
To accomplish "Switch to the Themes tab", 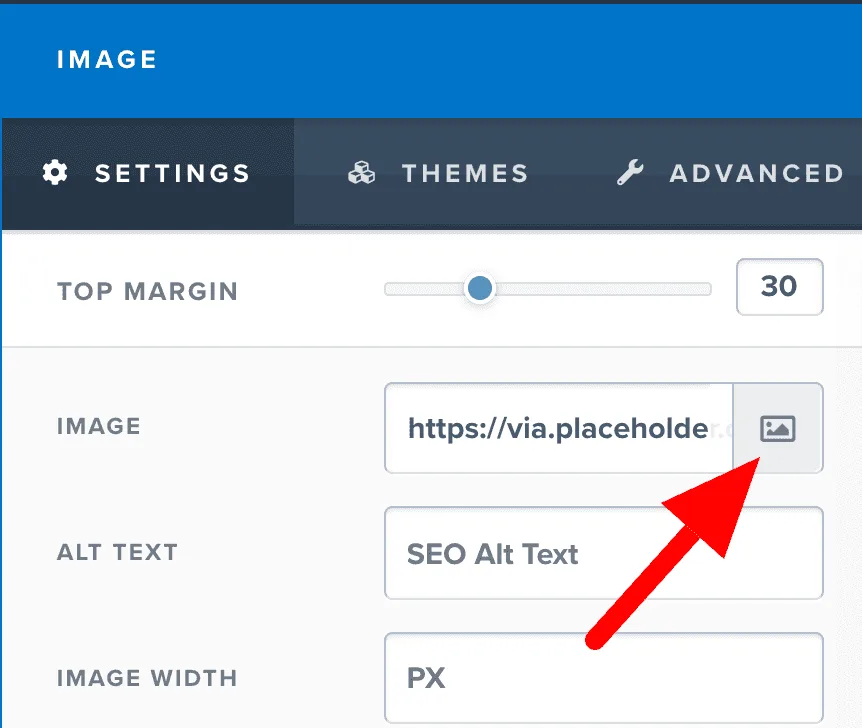I will point(438,173).
